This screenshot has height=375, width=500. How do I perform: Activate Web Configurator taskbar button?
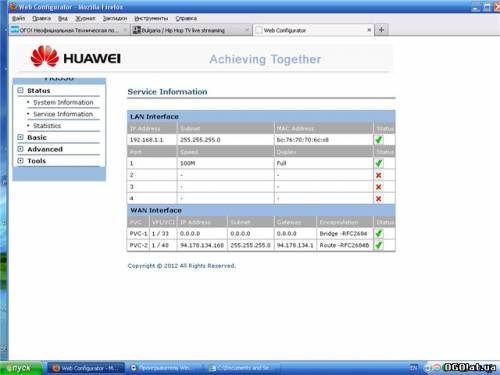pyautogui.click(x=86, y=368)
